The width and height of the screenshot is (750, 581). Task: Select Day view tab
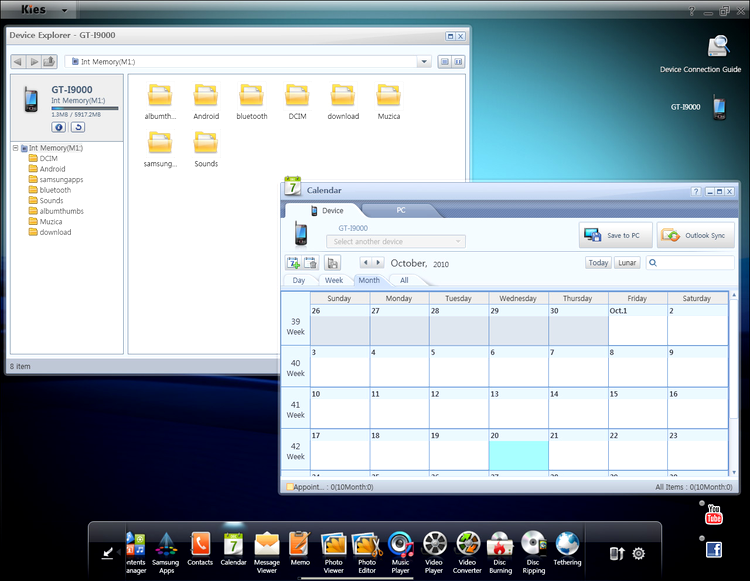[299, 280]
